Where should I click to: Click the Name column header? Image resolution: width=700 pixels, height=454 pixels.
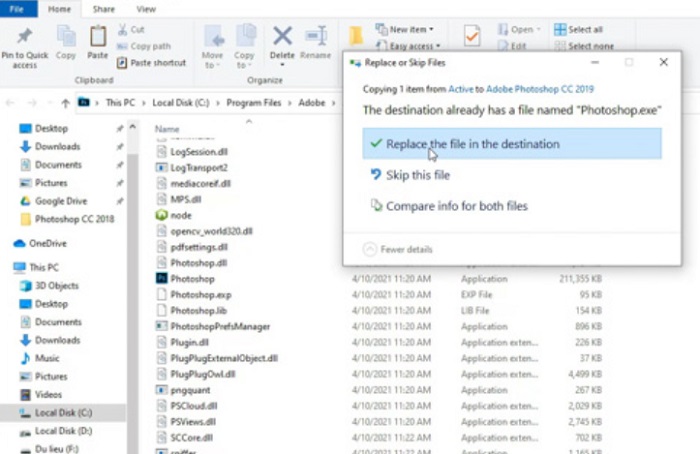[167, 129]
